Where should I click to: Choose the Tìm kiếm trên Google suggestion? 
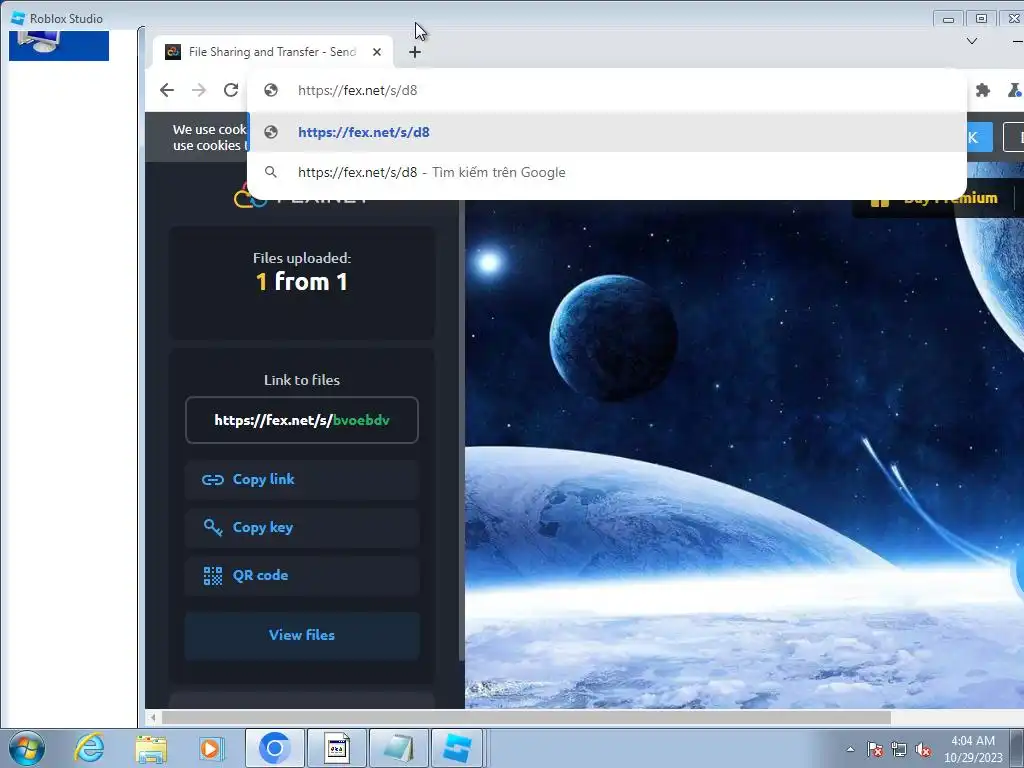tap(607, 172)
